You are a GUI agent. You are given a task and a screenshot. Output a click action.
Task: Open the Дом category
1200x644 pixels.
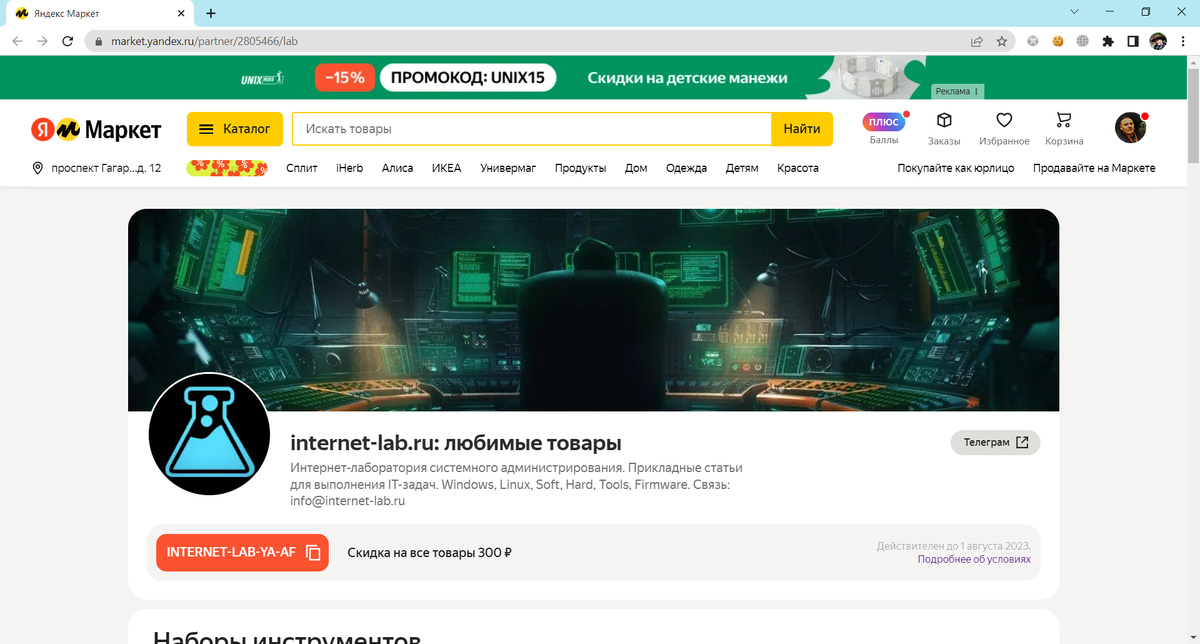(x=636, y=168)
